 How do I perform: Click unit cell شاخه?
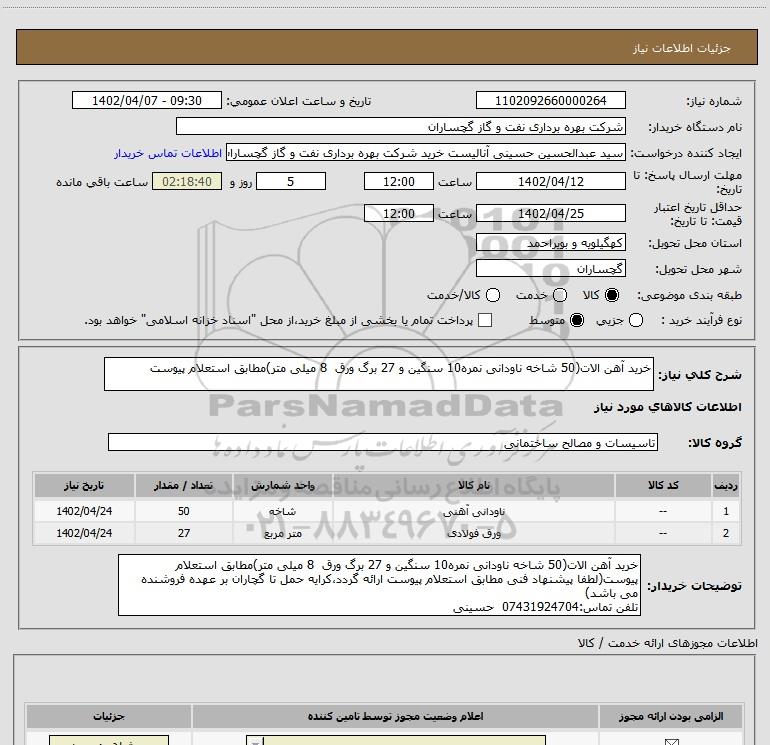[x=282, y=511]
